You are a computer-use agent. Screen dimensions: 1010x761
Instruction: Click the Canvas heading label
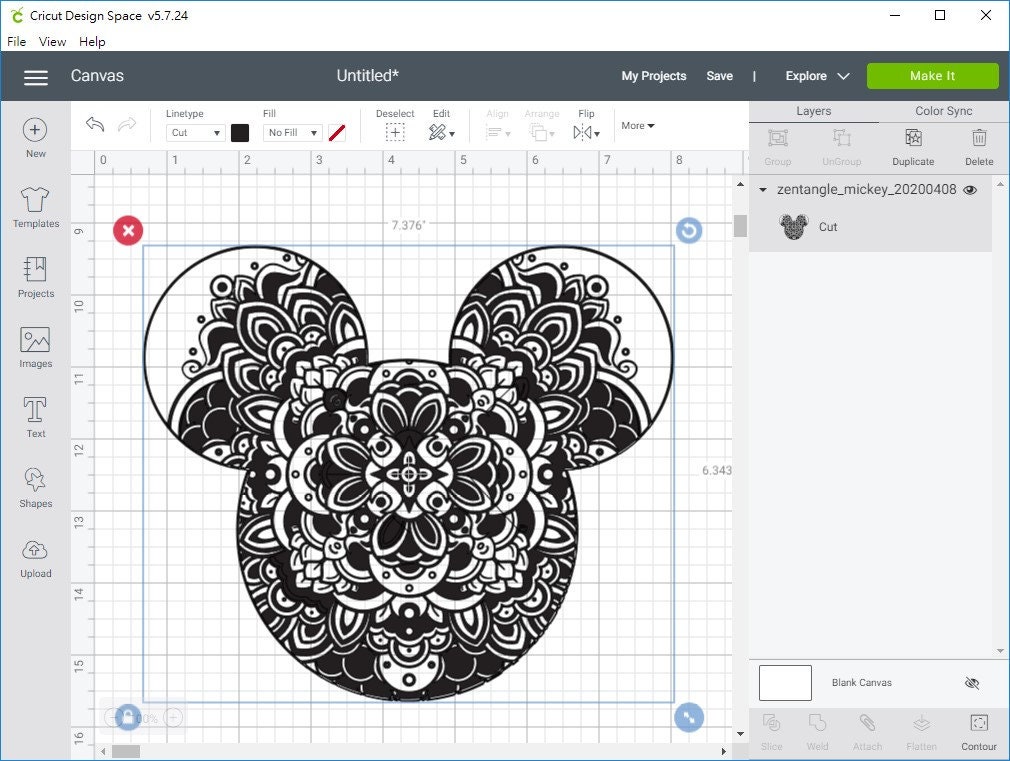click(x=97, y=76)
